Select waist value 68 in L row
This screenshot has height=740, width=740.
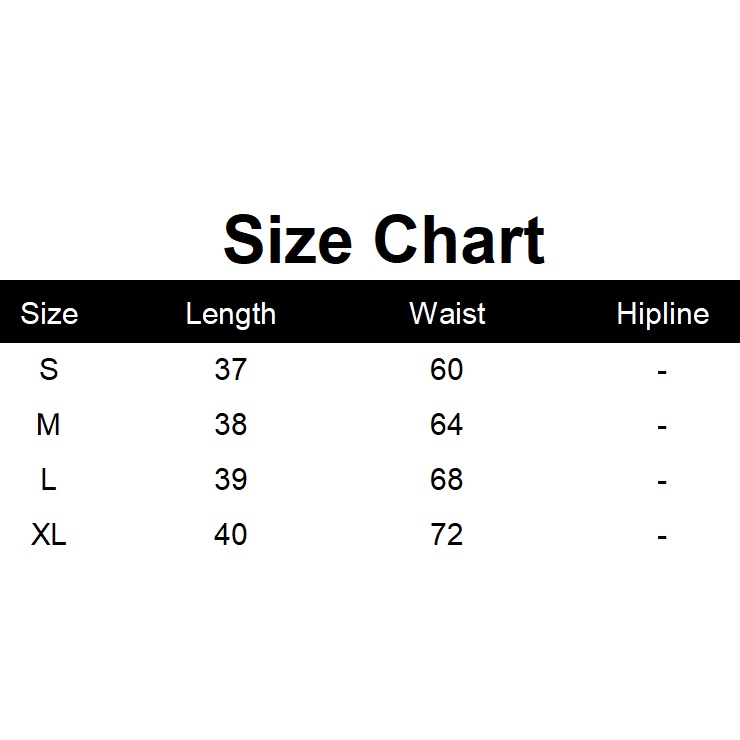[x=447, y=480]
